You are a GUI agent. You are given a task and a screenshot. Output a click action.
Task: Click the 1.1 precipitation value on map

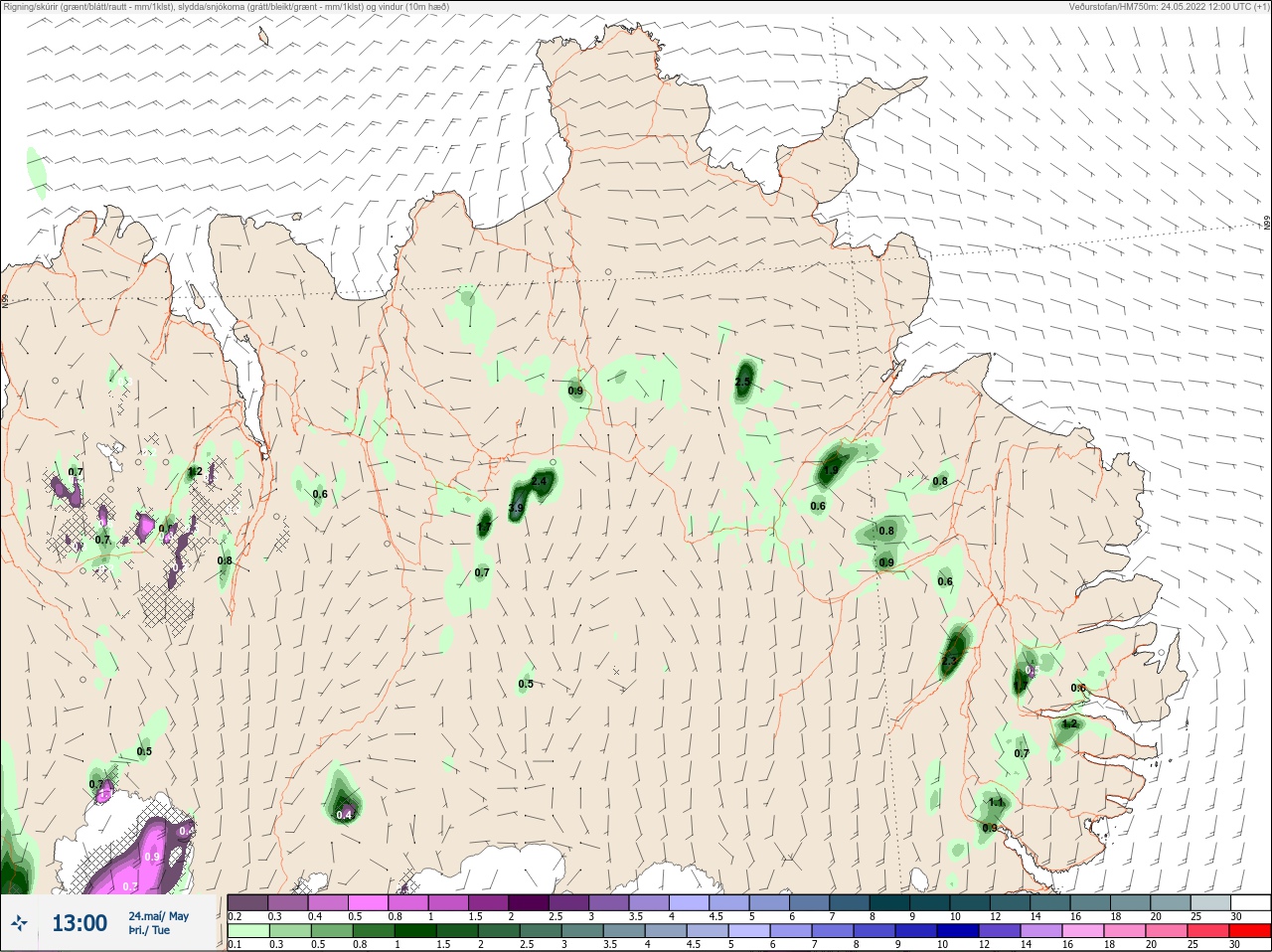click(x=997, y=802)
